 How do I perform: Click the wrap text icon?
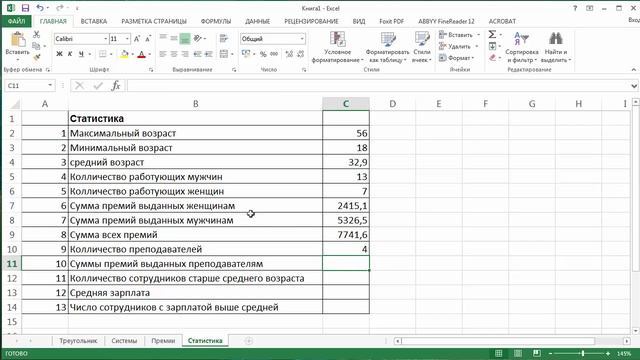224,38
